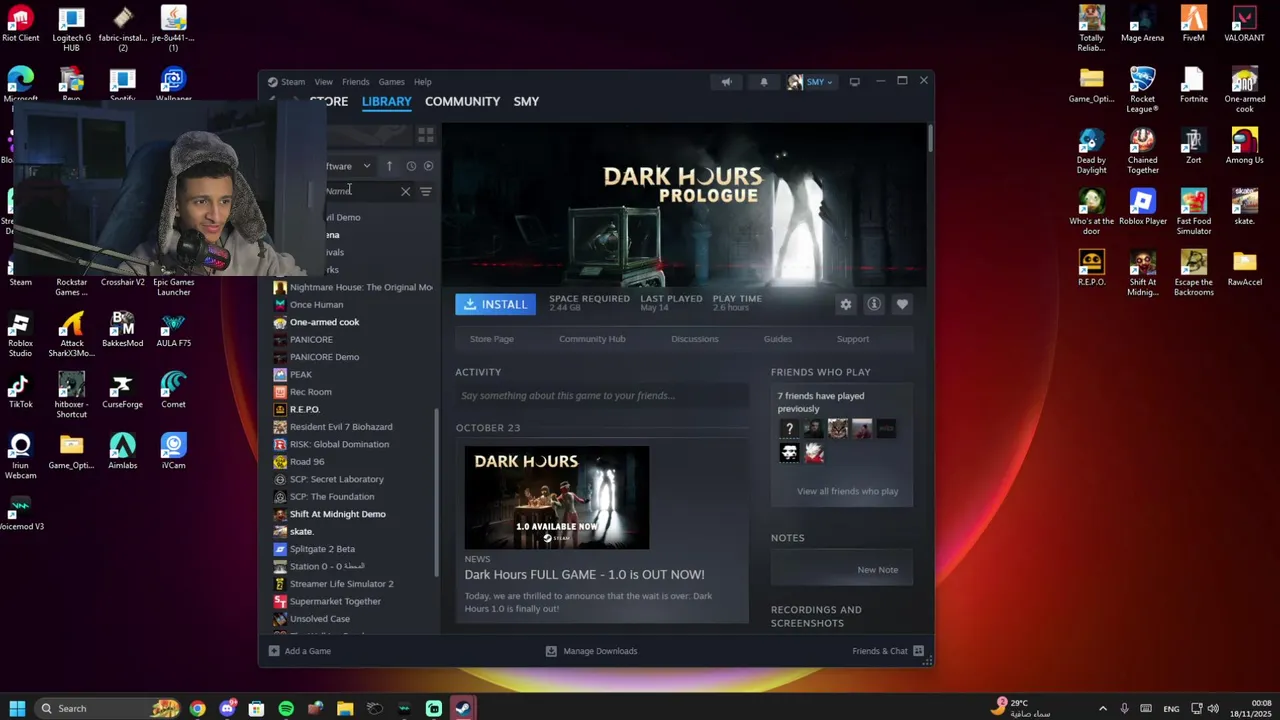Open the View menu
Screen dimensions: 1280x720
(324, 82)
